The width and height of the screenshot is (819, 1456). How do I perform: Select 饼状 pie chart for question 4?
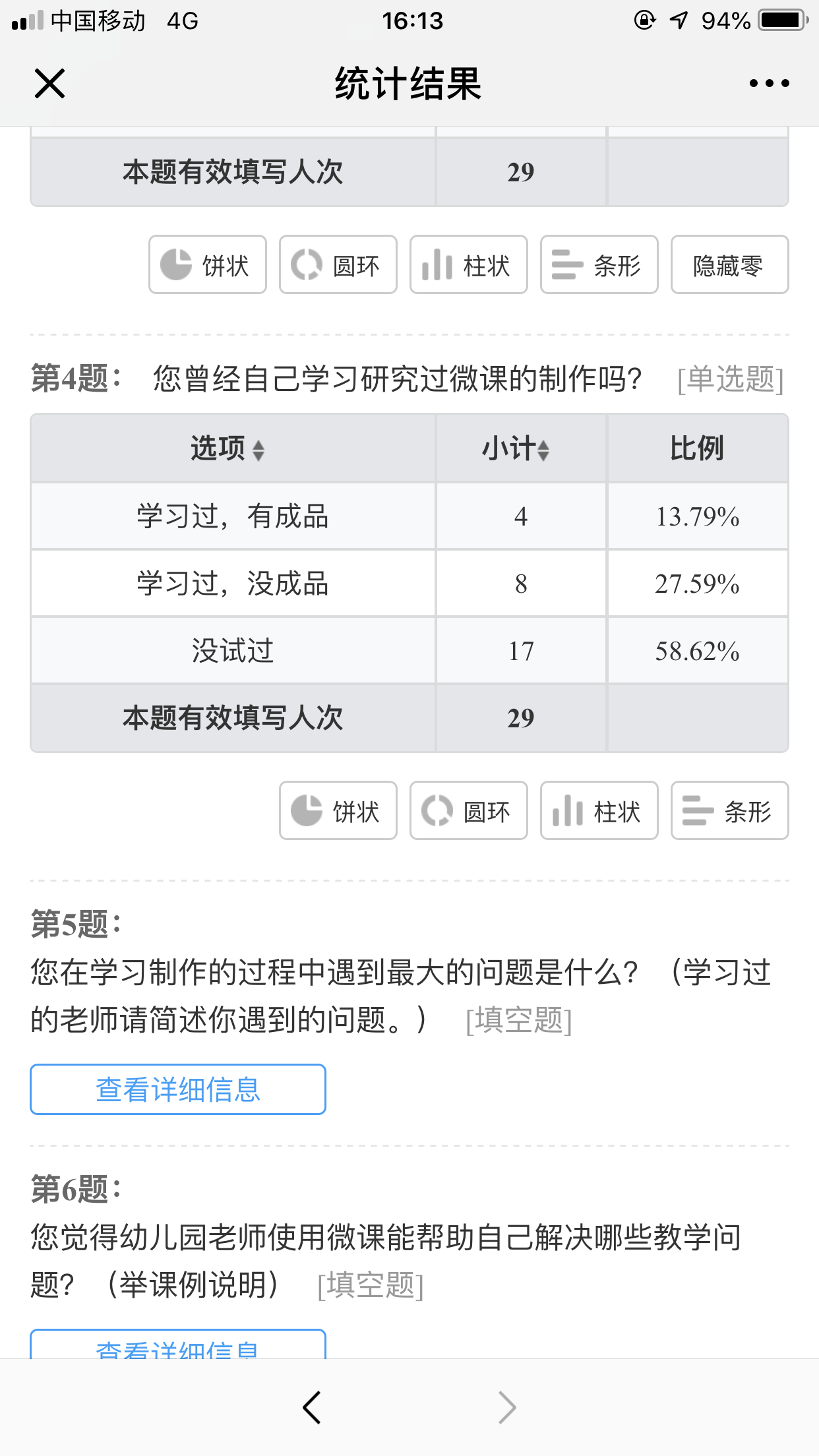pyautogui.click(x=338, y=810)
